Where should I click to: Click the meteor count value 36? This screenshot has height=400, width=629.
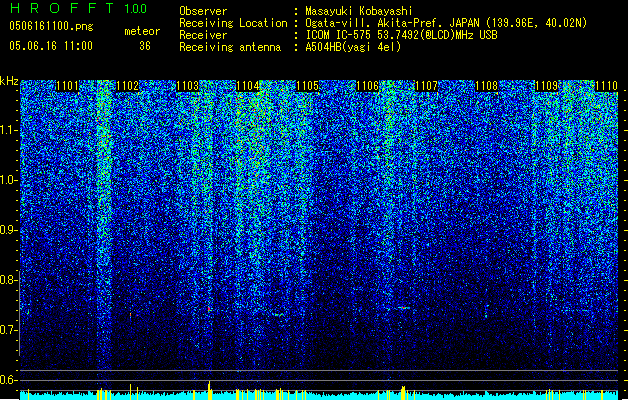click(x=145, y=46)
